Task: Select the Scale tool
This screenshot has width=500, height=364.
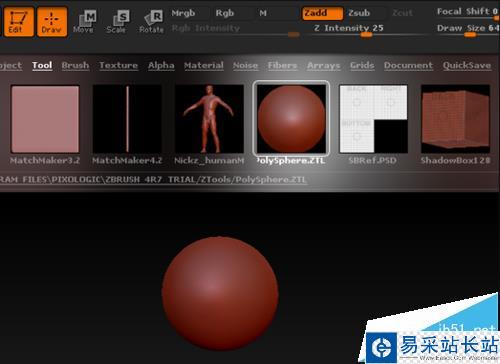Action: click(117, 22)
